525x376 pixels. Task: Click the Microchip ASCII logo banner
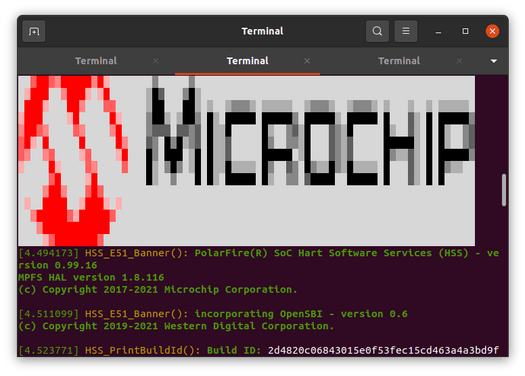tap(246, 161)
